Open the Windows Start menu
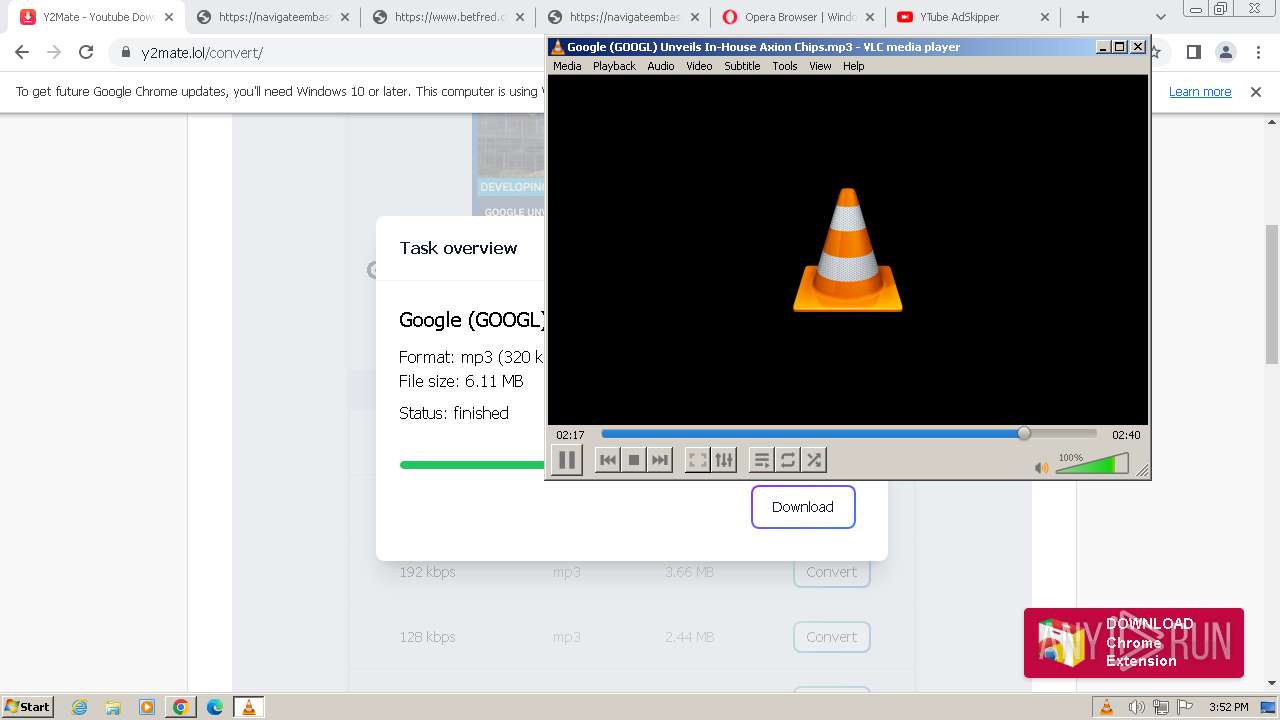This screenshot has width=1280, height=720. click(x=28, y=707)
